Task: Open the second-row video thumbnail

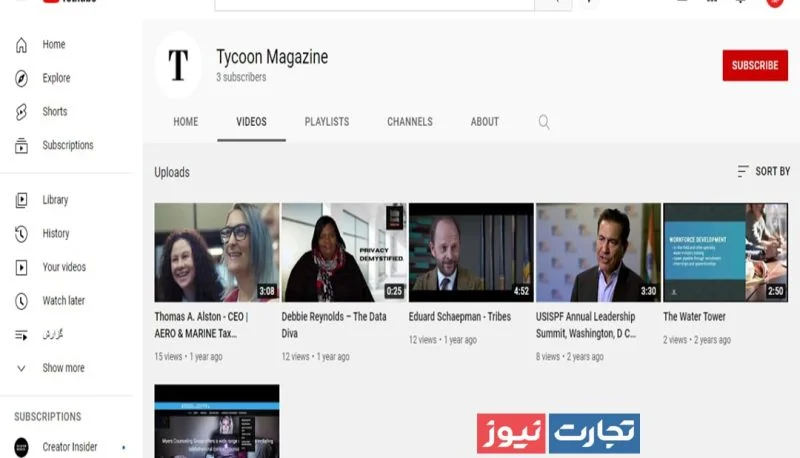Action: point(217,421)
